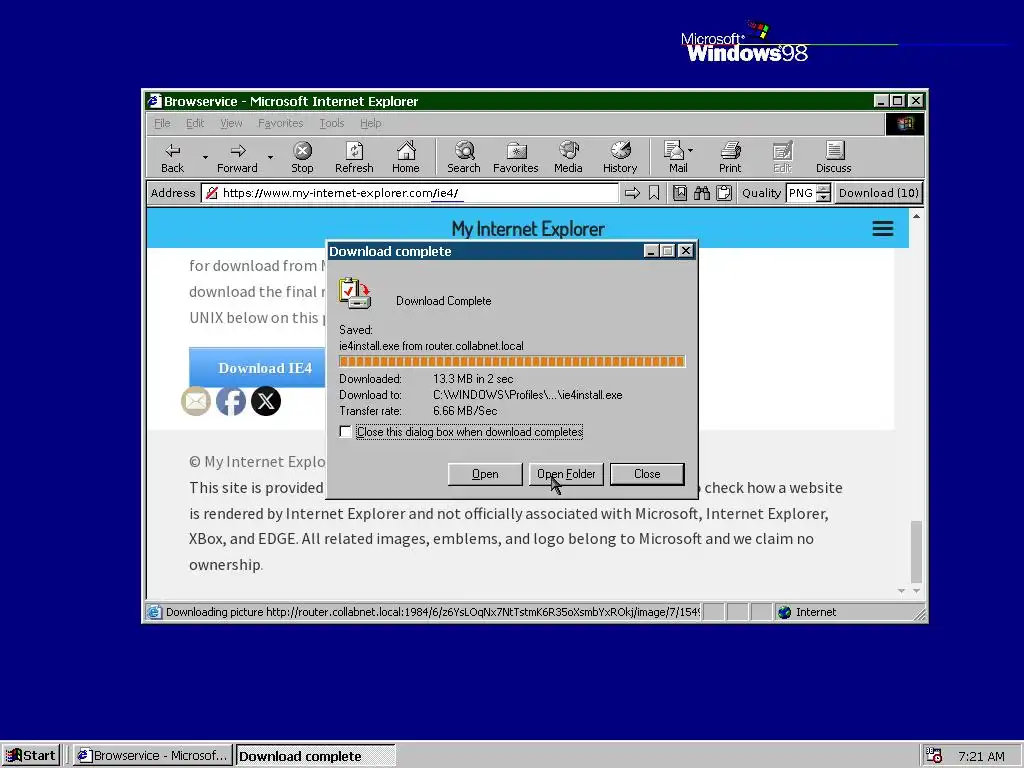1024x768 pixels.
Task: Check 'Close this dialog box when download completes'
Action: point(345,432)
